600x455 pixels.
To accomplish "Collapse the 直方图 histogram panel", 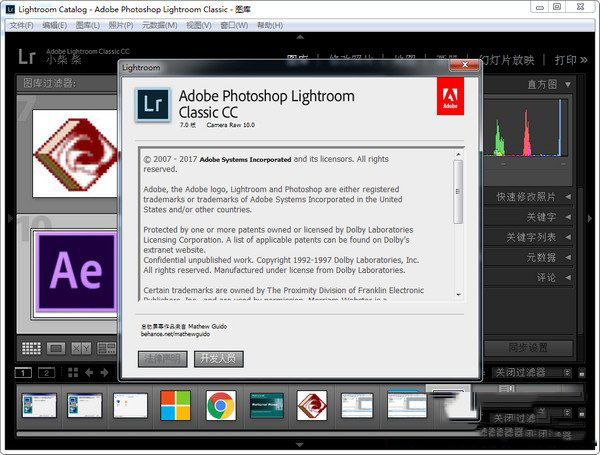I will click(x=568, y=84).
